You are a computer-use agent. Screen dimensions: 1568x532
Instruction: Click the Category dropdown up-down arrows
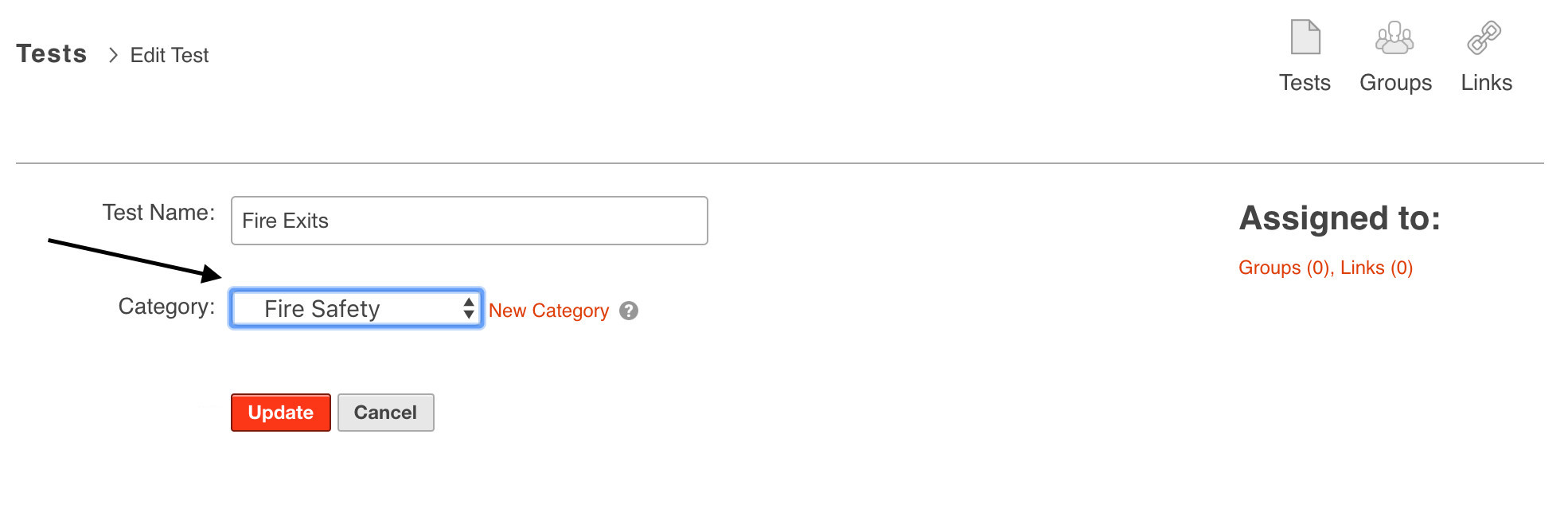469,308
